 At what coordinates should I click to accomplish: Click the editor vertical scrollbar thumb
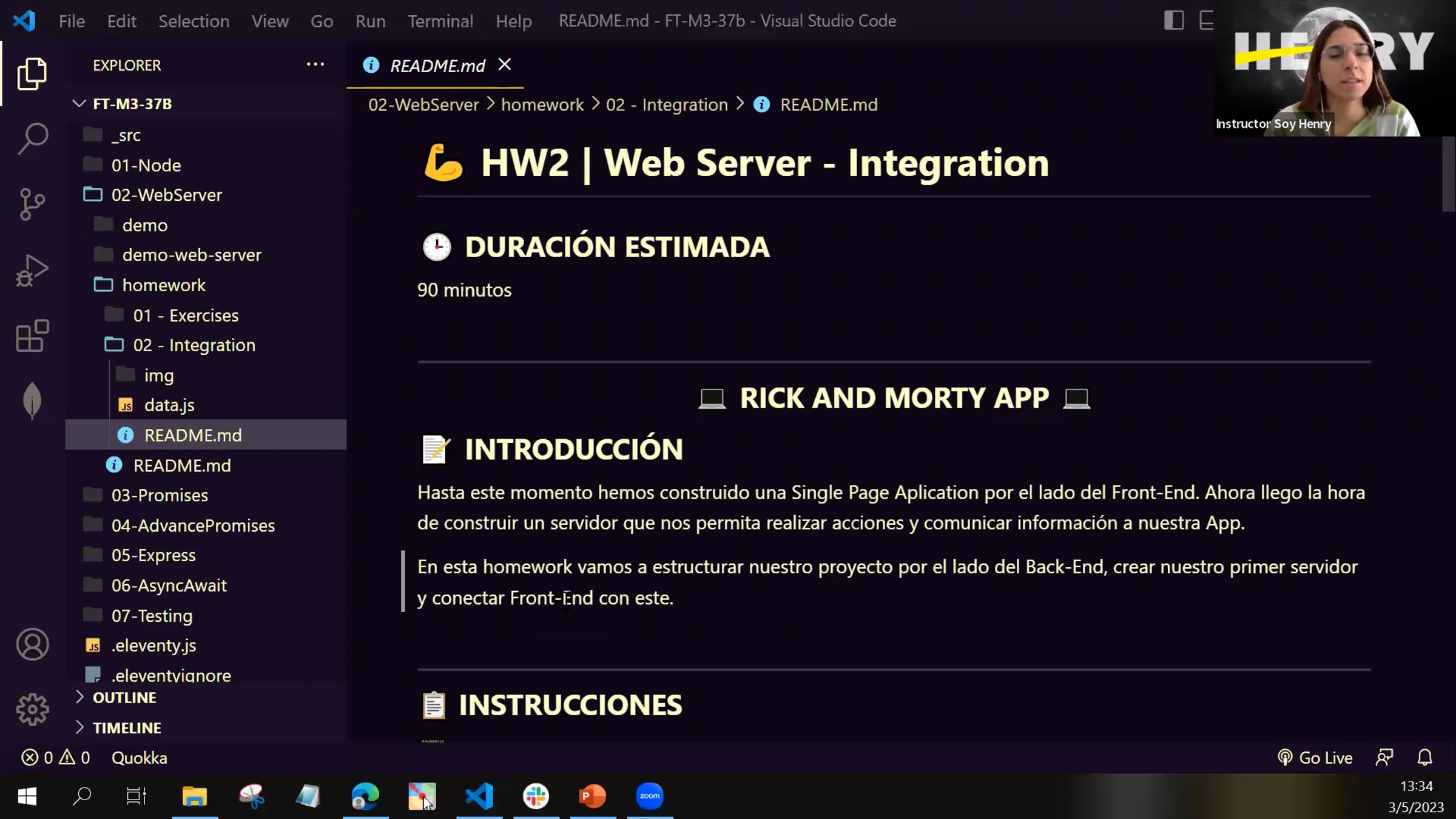(x=1448, y=175)
